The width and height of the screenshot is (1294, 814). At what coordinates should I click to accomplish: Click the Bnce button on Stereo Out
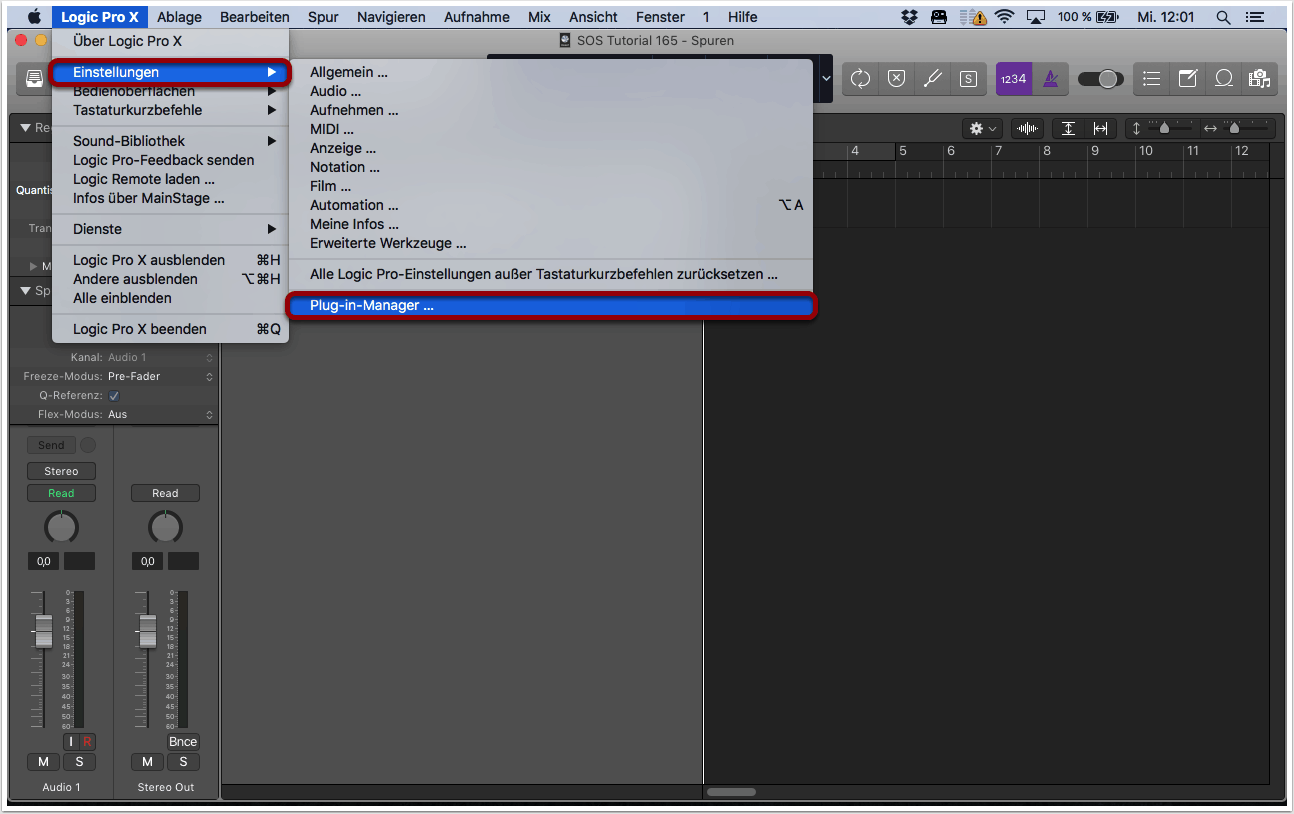tap(183, 742)
